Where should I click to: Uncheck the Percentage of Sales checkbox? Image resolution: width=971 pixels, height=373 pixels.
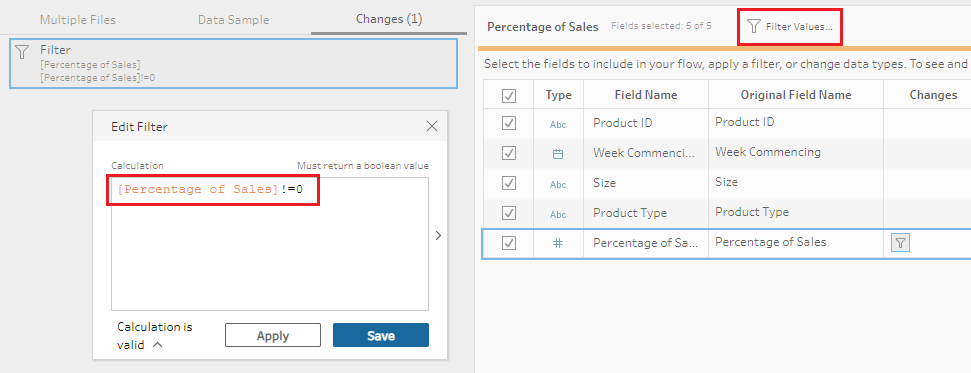[x=509, y=244]
